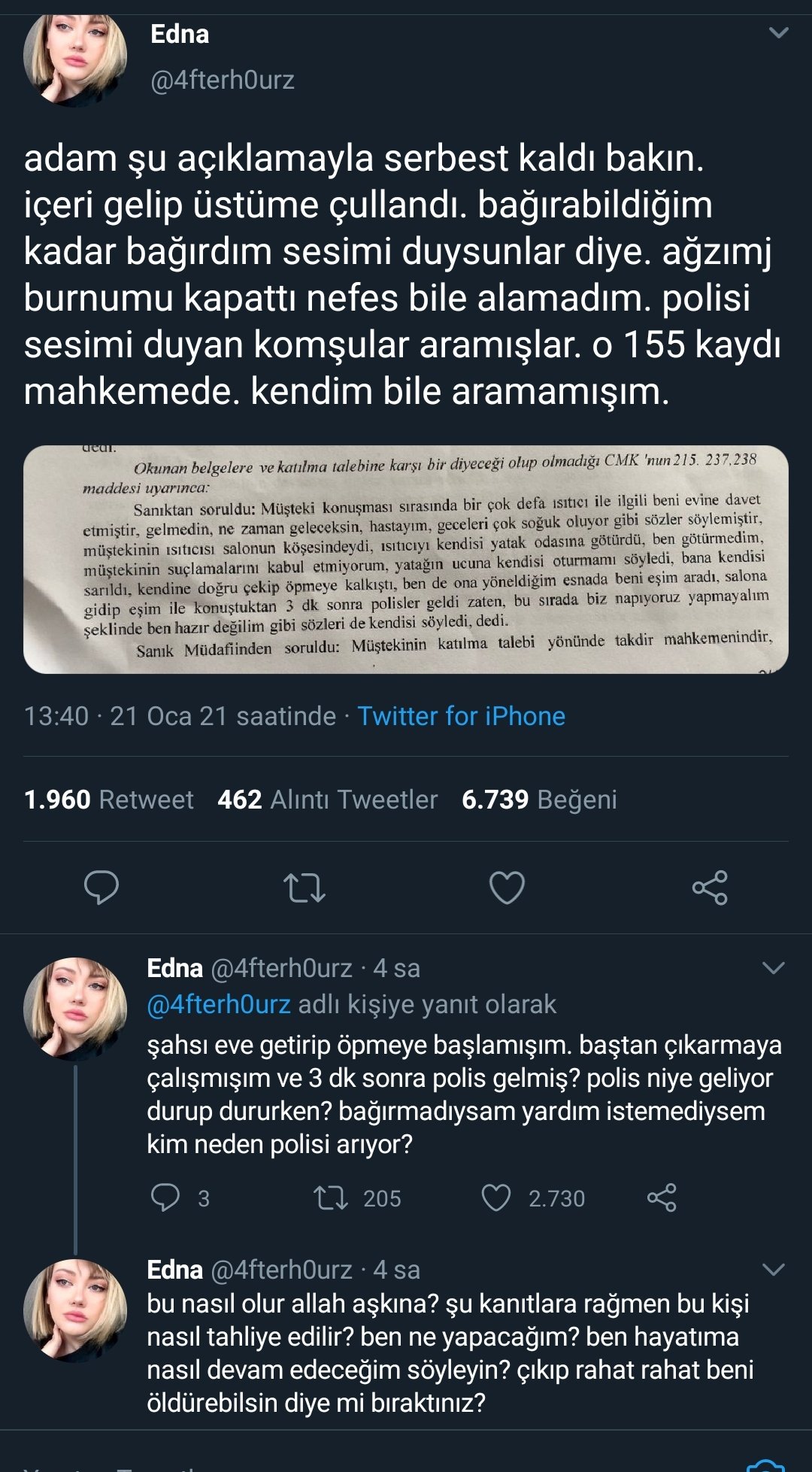Open camera icon in reply bar
This screenshot has height=1472, width=812.
pyautogui.click(x=765, y=1464)
